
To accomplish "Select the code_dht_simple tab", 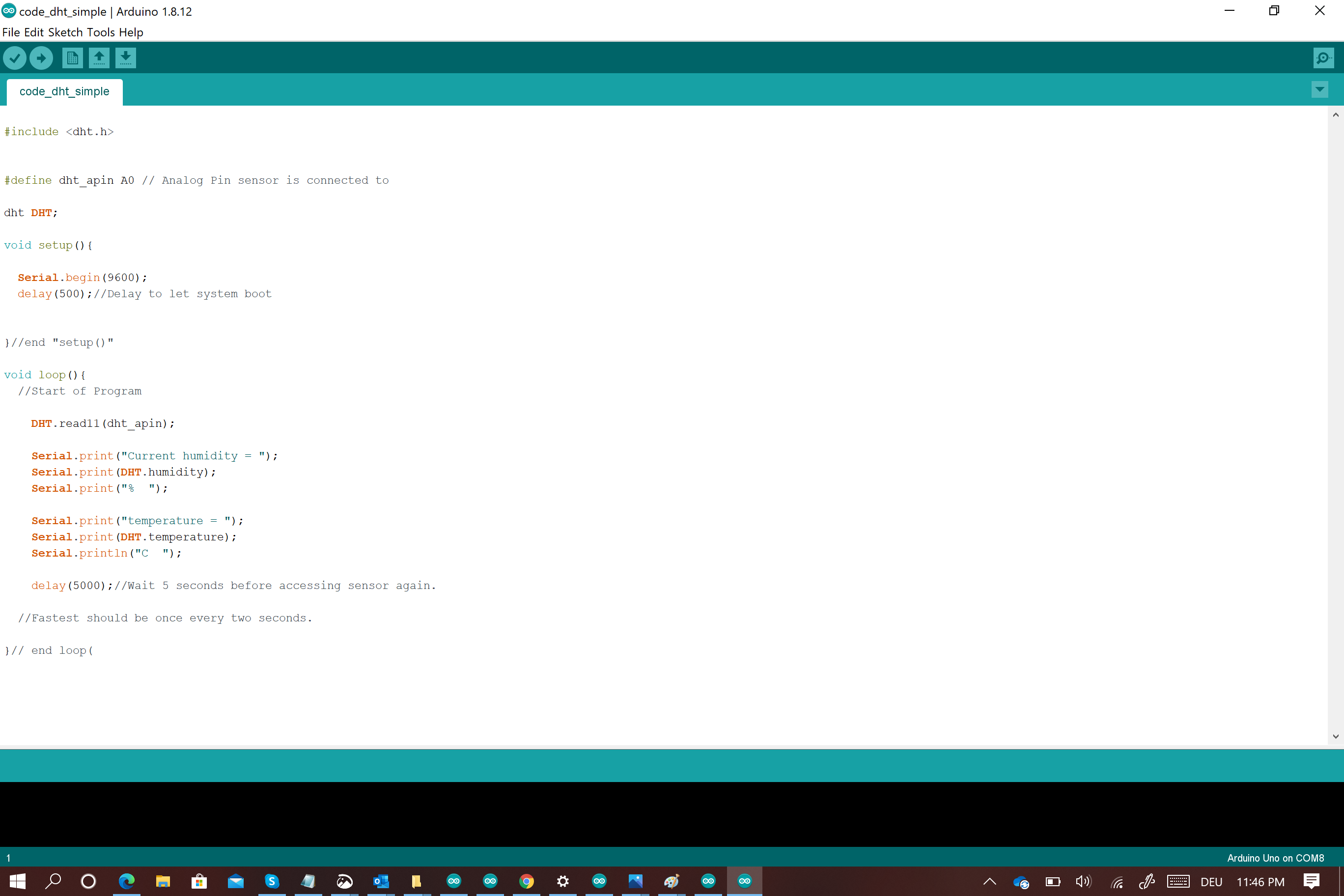I will click(x=64, y=91).
